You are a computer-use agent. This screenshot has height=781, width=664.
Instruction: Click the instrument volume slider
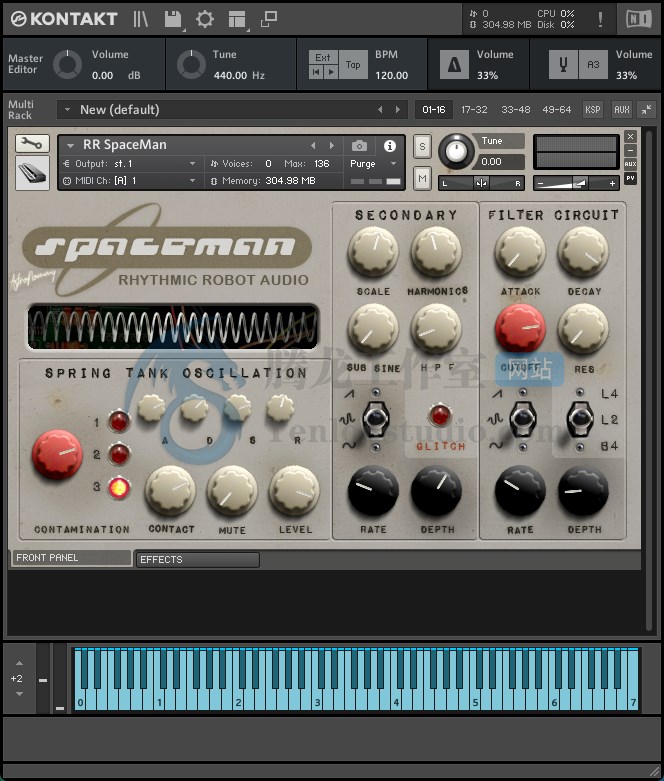point(576,183)
